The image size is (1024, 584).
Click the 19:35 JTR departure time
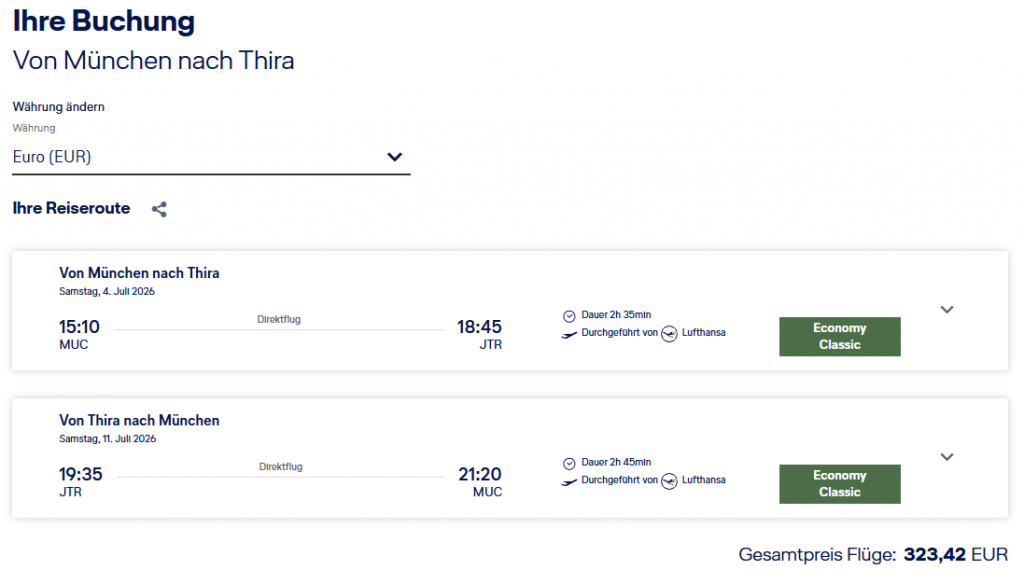(80, 474)
